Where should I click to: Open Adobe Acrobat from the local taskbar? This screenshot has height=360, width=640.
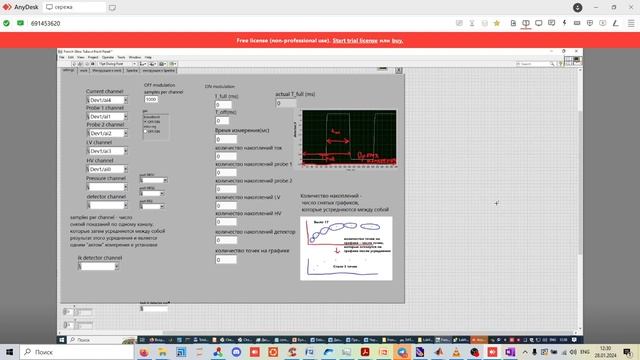tap(365, 352)
